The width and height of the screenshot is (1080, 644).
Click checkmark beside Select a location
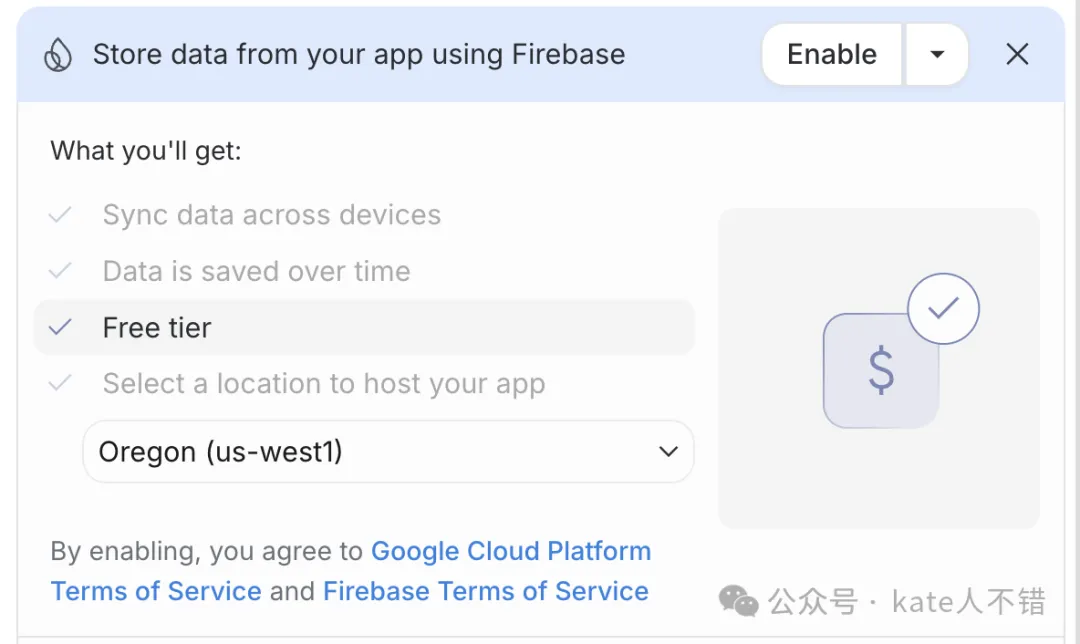coord(61,383)
